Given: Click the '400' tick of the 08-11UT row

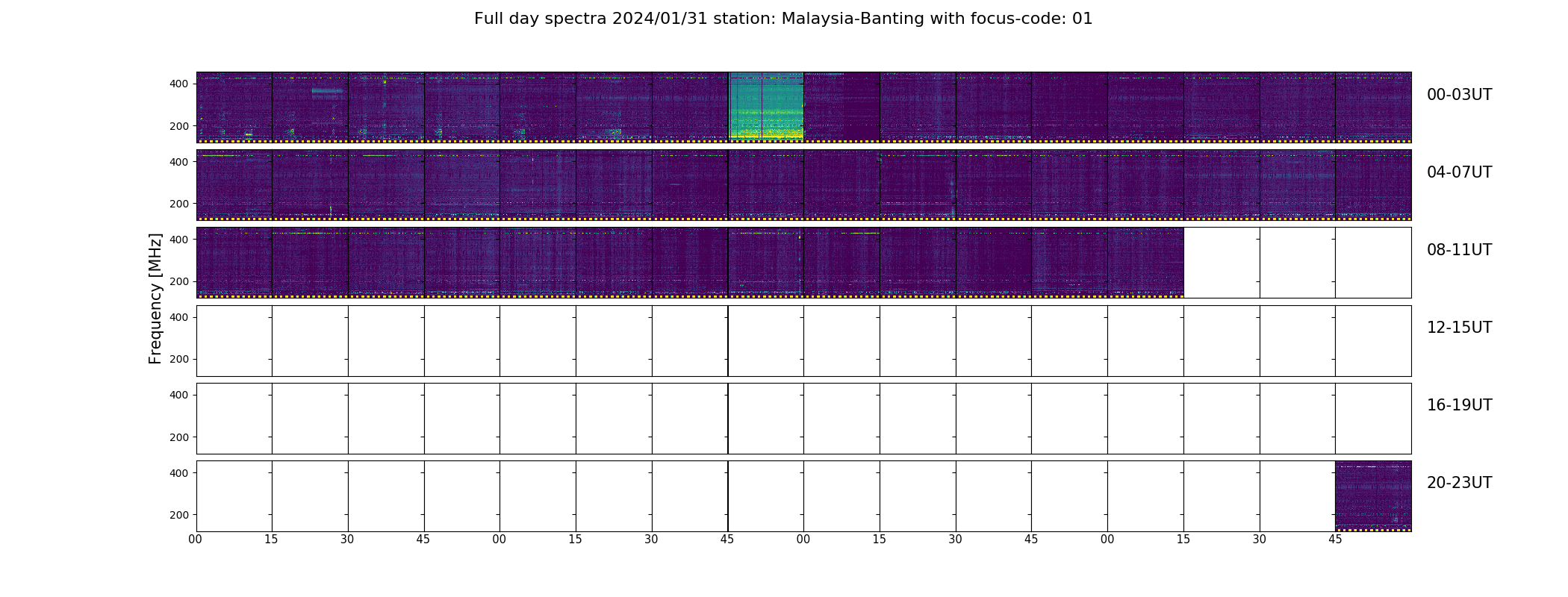Looking at the screenshot, I should click(178, 239).
